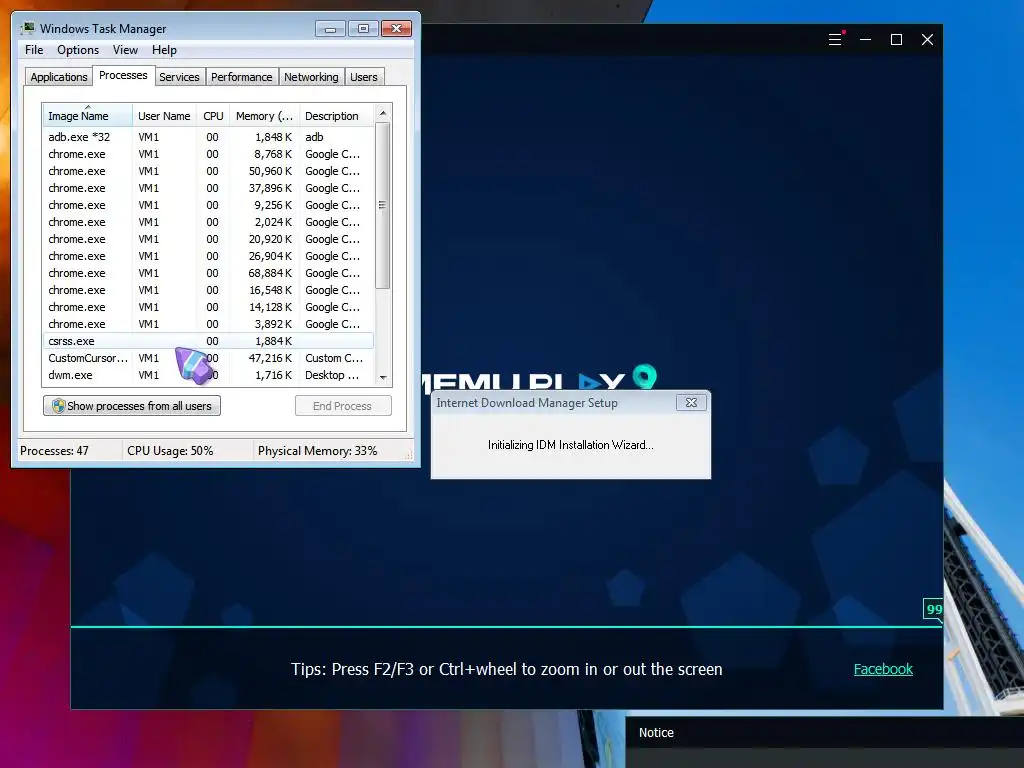Viewport: 1024px width, 768px height.
Task: Select chrome.exe using 8,768 K memory
Action: 208,154
